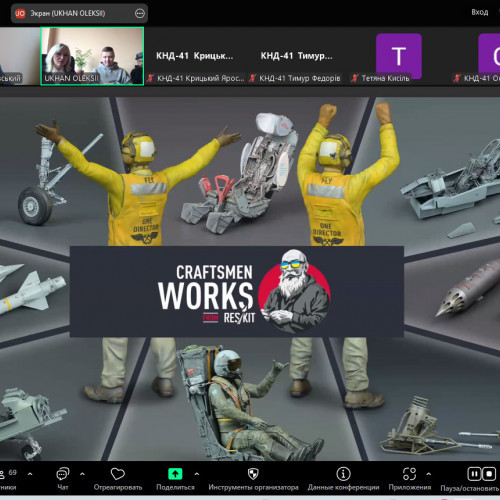The width and height of the screenshot is (500, 500).
Task: Expand the share options caret beside Поделиться
Action: 197,474
